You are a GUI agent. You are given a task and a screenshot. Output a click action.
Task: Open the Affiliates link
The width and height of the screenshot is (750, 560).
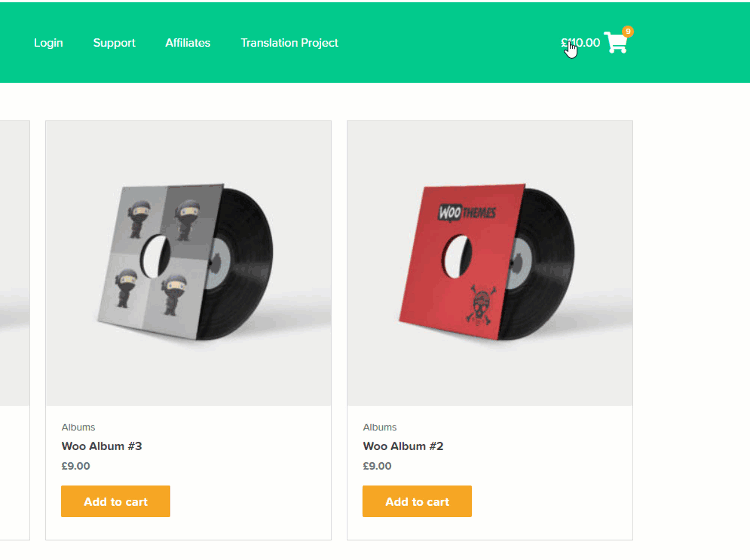pyautogui.click(x=188, y=43)
